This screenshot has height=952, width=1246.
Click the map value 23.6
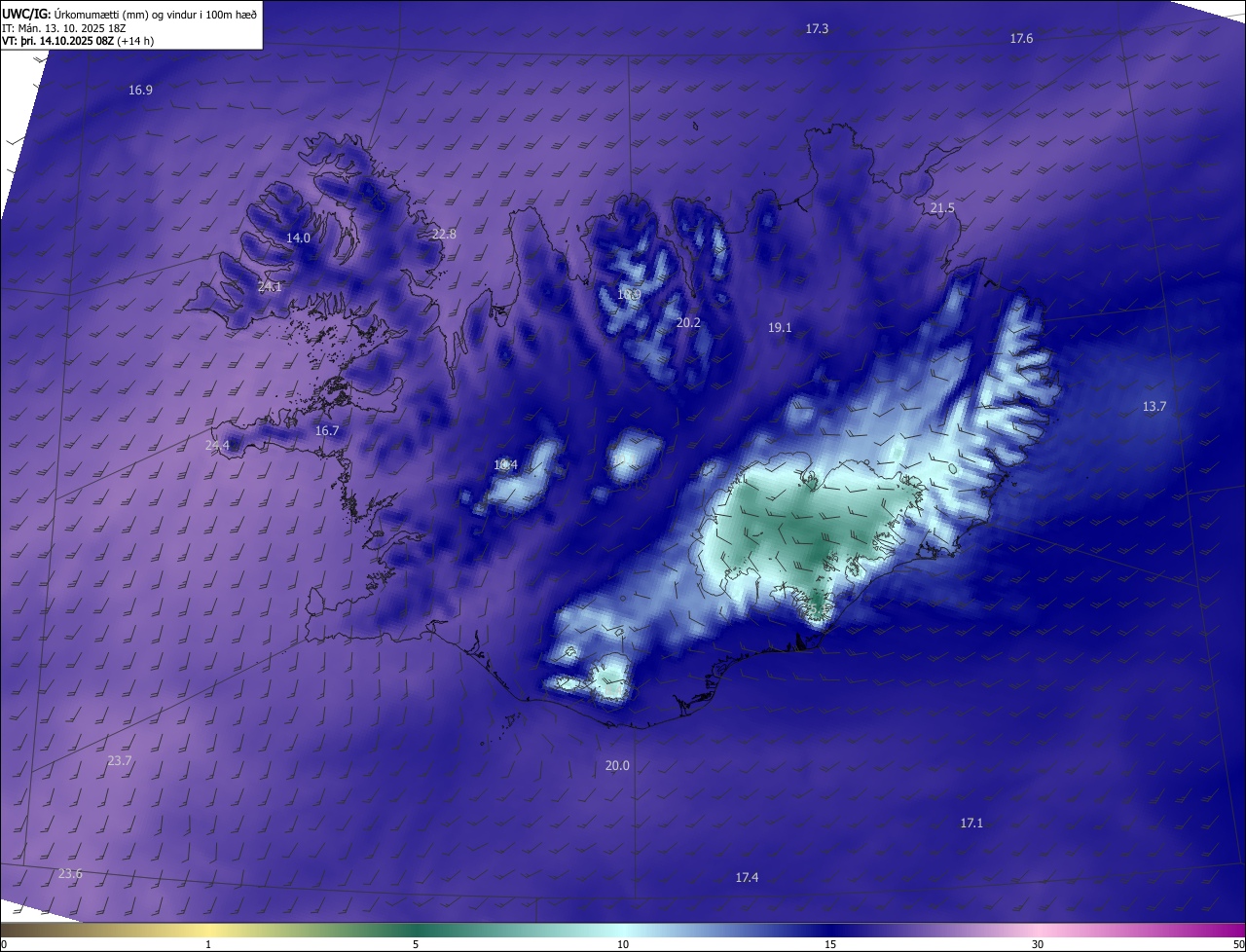[70, 874]
